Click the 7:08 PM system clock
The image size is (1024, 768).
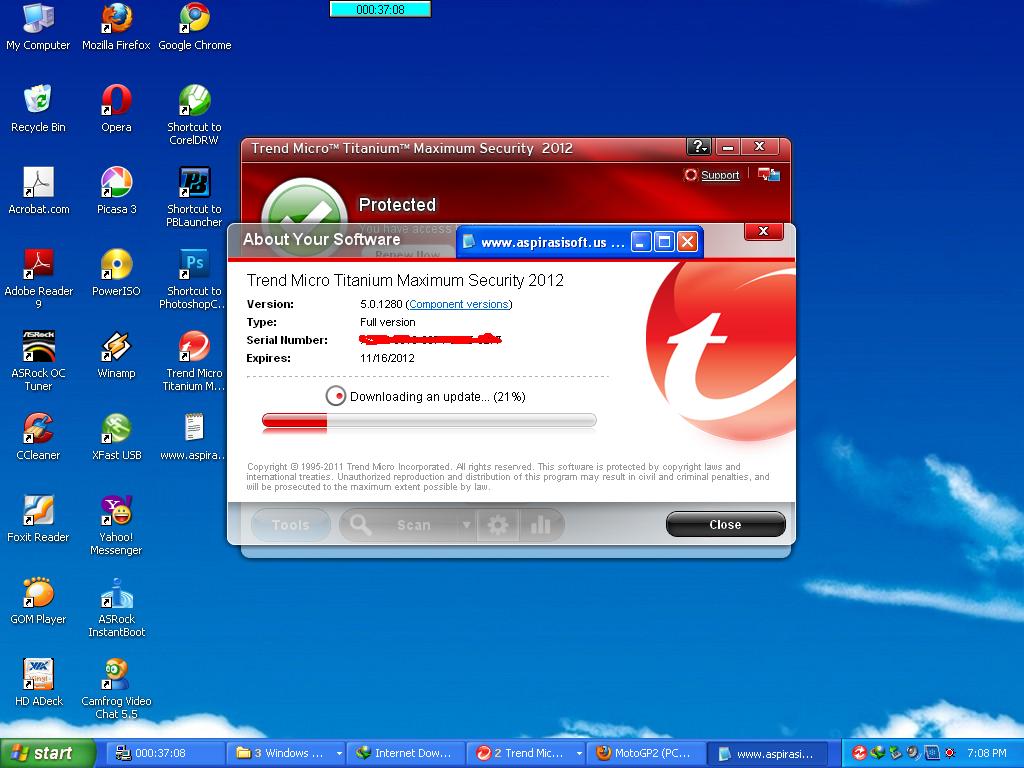(987, 753)
